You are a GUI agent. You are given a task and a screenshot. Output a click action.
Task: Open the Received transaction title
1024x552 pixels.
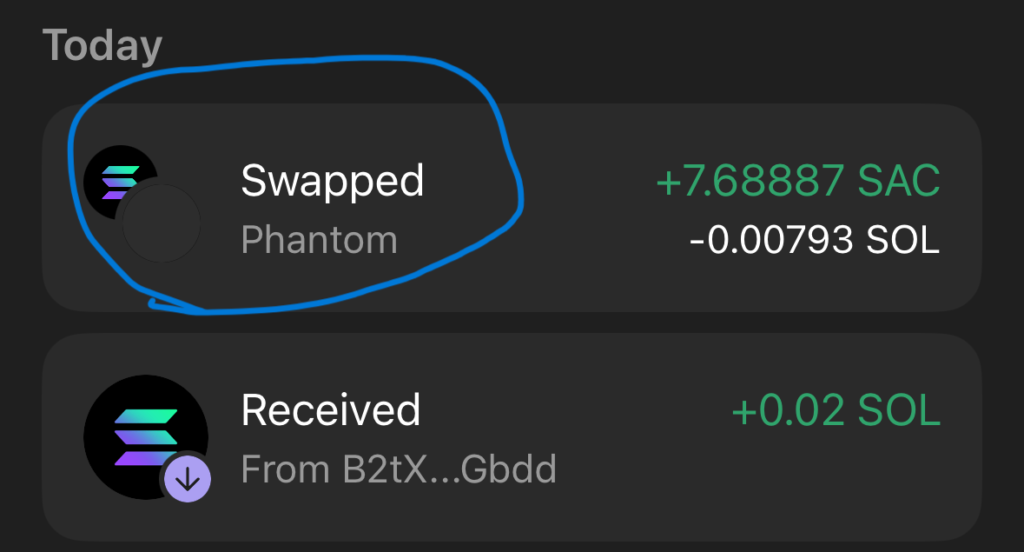[x=331, y=410]
